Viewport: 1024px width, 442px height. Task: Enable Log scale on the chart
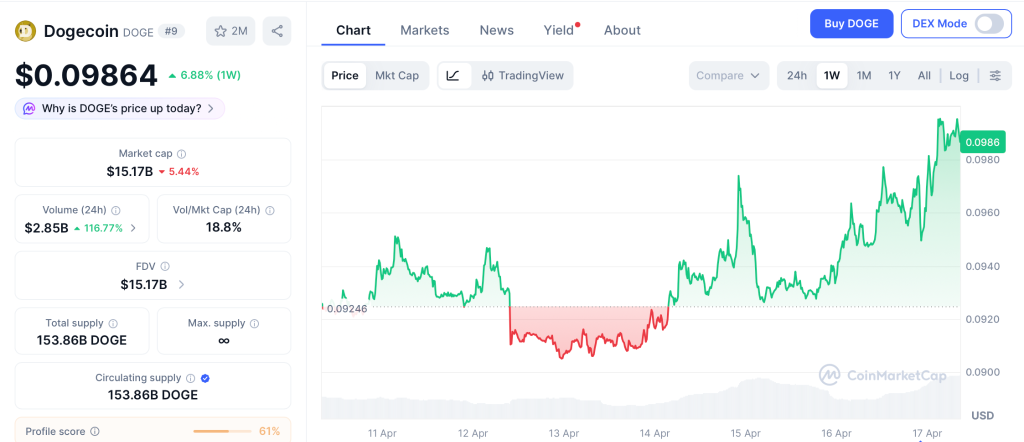click(x=959, y=75)
